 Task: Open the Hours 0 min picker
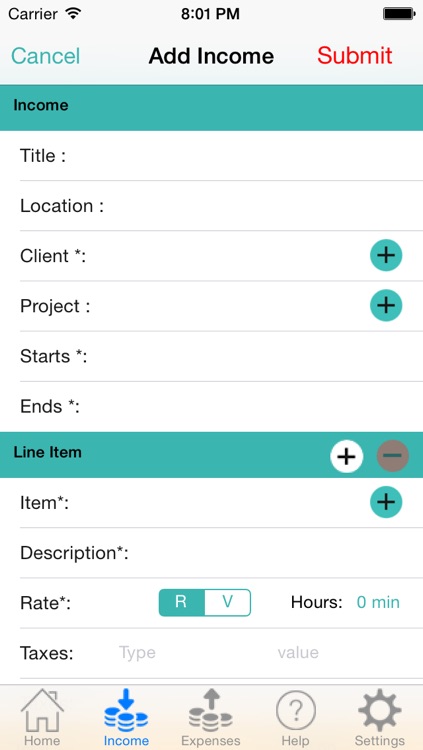(378, 602)
